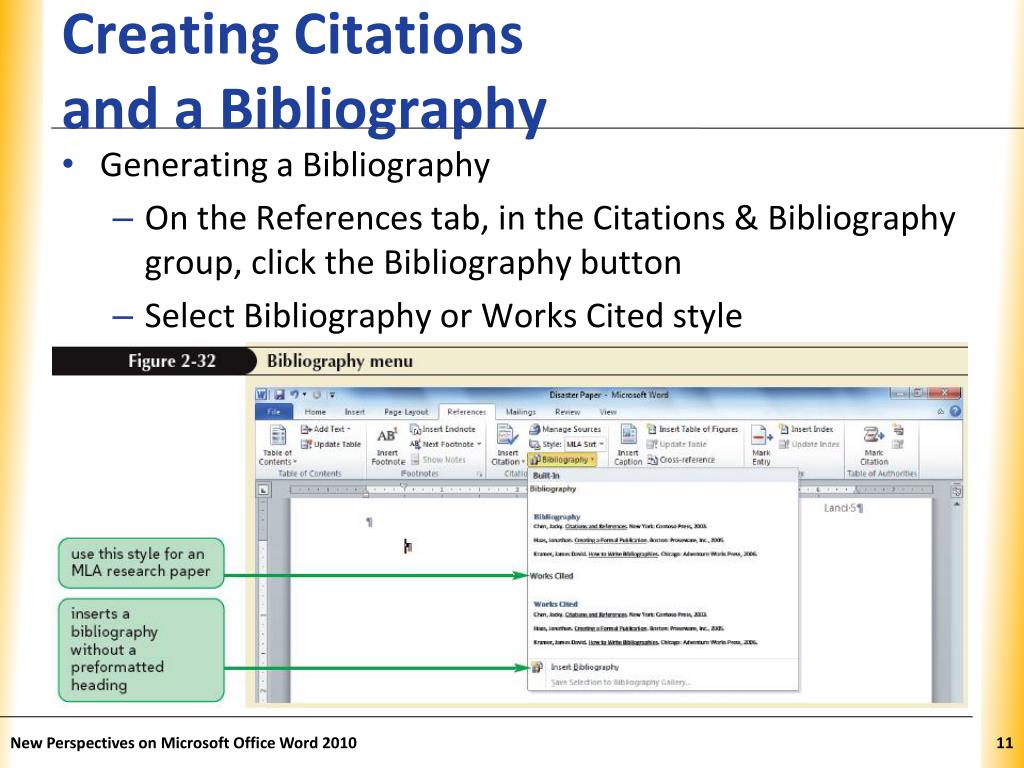Switch to the Insert ribbon tab
Screen dimensions: 1024x768
[355, 412]
